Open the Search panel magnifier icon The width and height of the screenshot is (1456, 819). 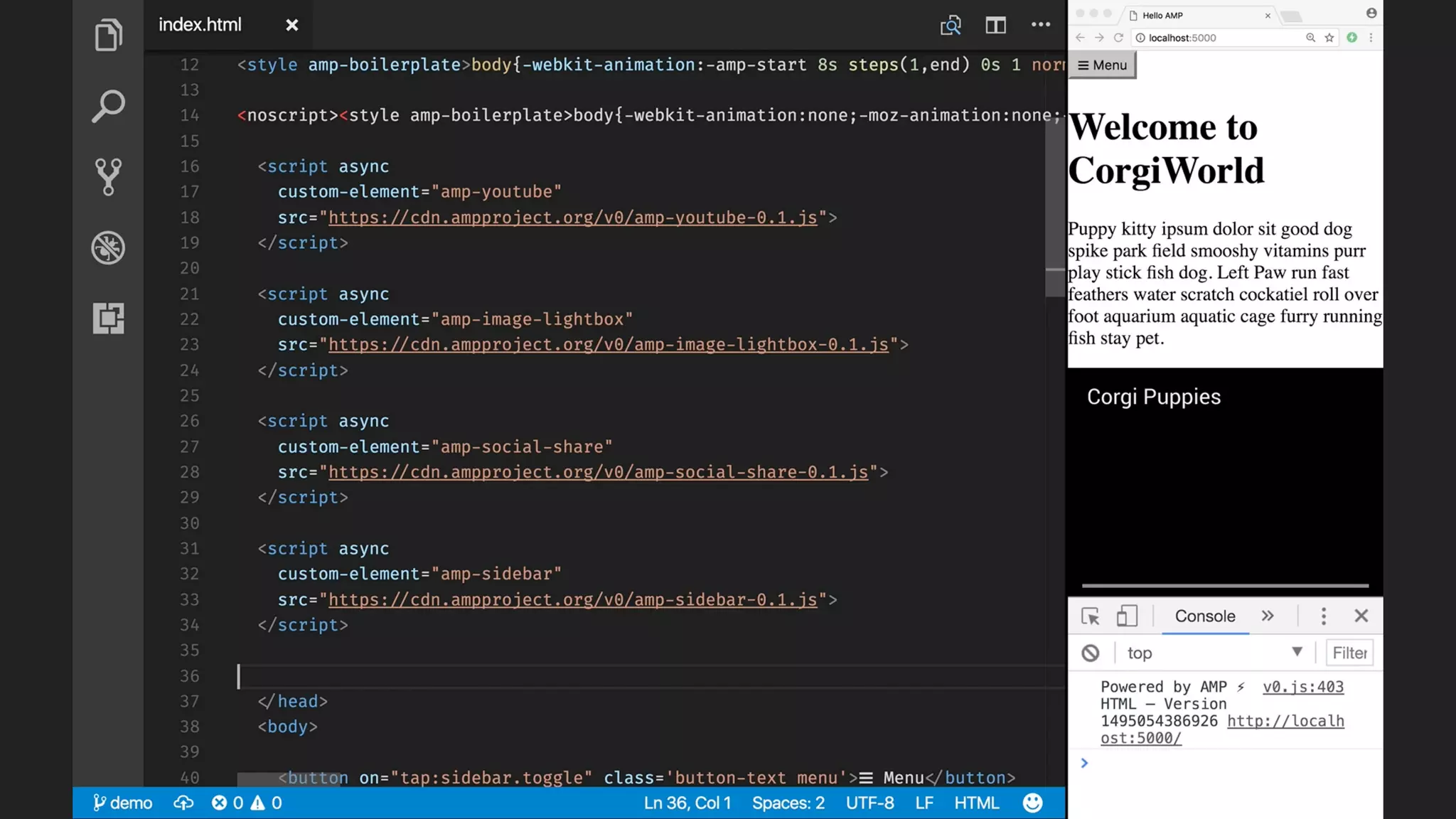click(x=108, y=106)
